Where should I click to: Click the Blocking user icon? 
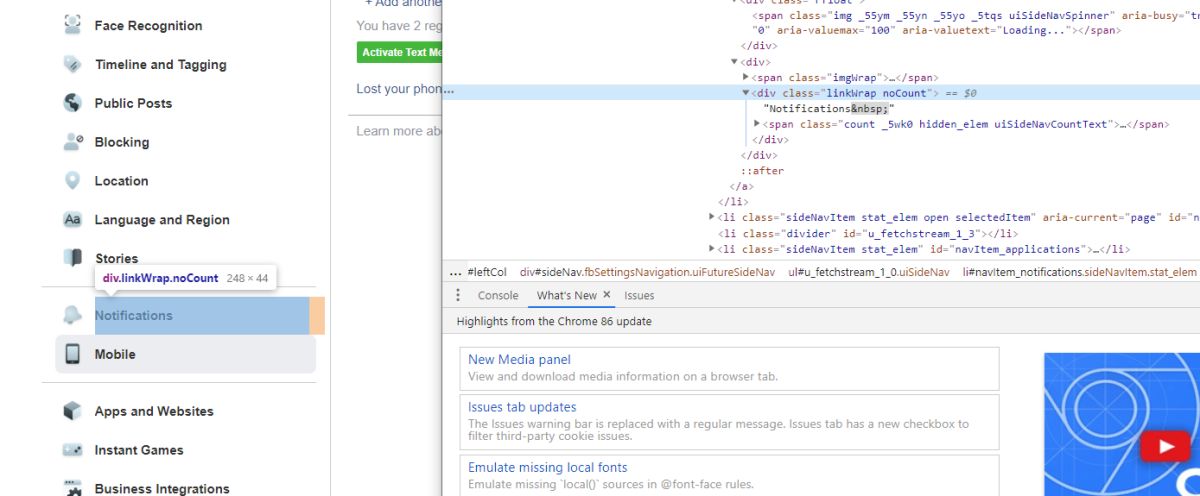click(x=72, y=142)
